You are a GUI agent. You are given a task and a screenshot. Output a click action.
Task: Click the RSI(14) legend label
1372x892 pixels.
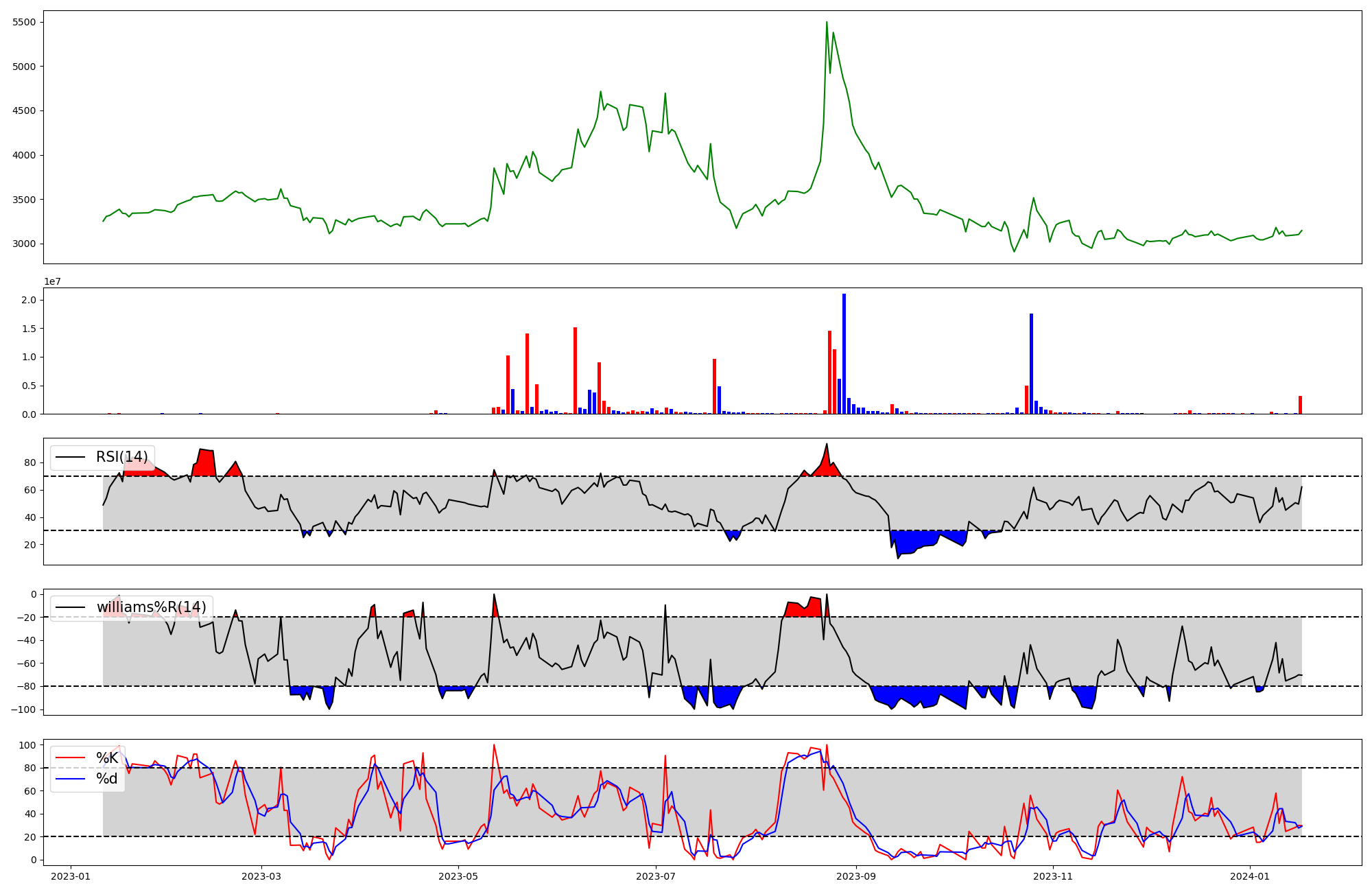click(x=121, y=457)
